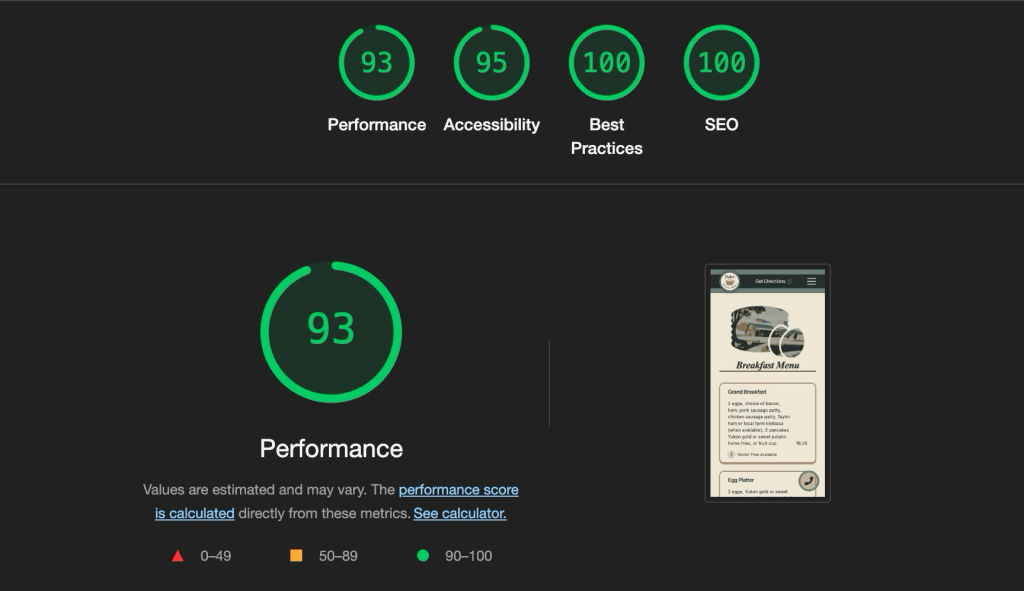The width and height of the screenshot is (1024, 591).
Task: Select the SEO 100 score gauge
Action: (x=721, y=63)
